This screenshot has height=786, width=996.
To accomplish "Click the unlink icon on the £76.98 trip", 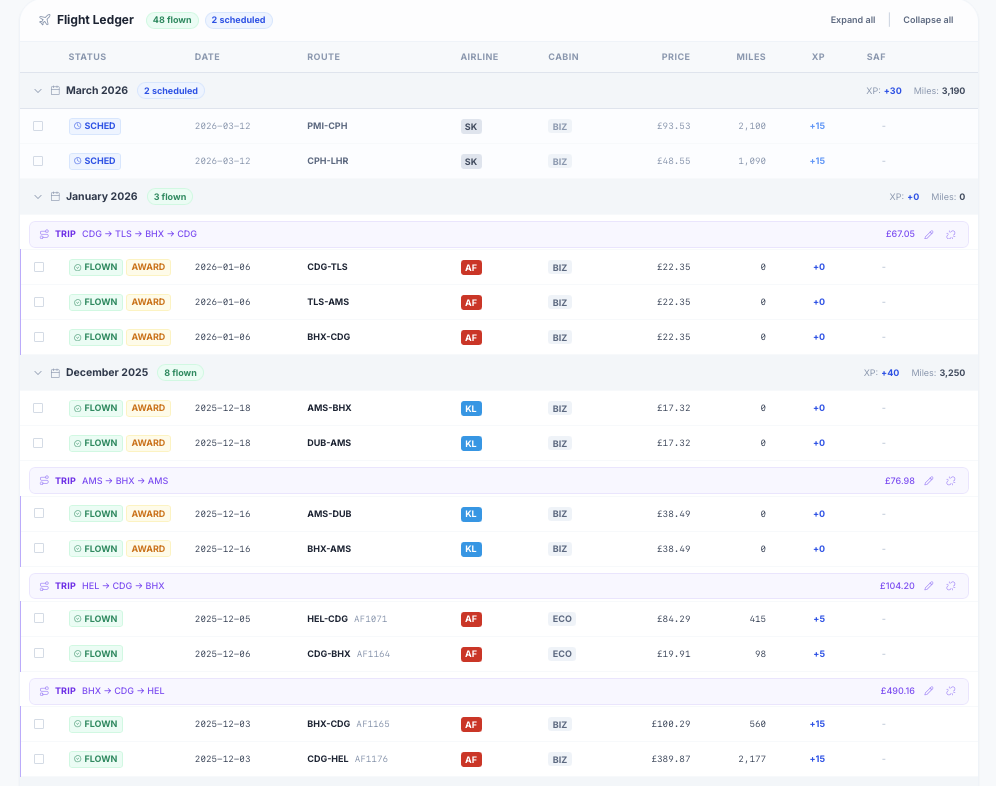I will 951,481.
